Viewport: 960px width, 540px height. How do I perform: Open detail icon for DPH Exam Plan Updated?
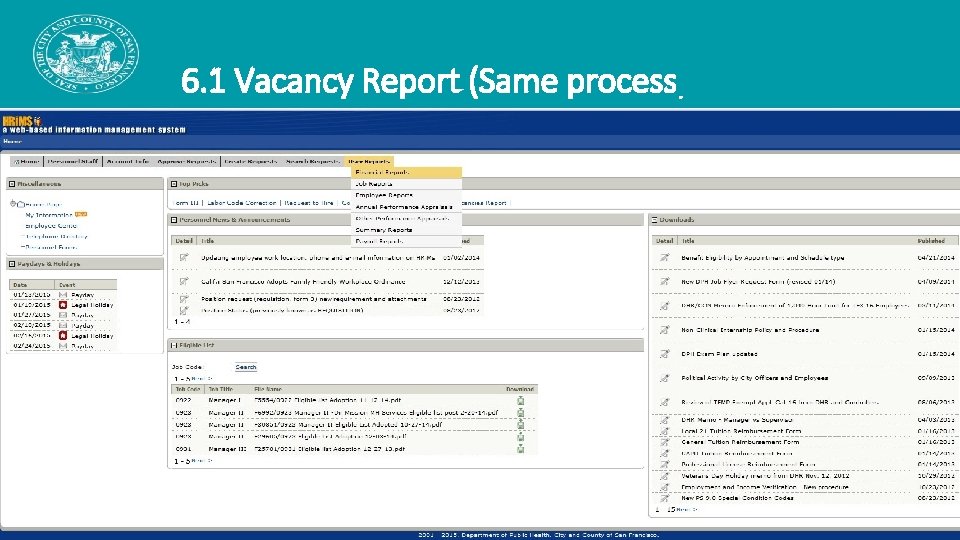tap(664, 354)
